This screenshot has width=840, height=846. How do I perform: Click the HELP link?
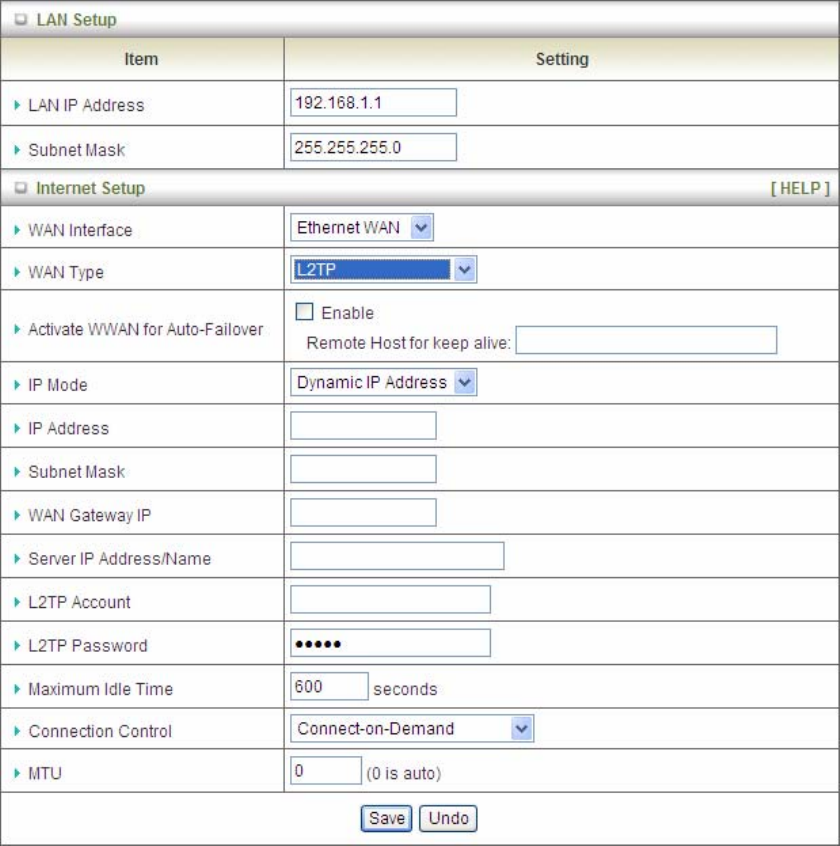800,188
